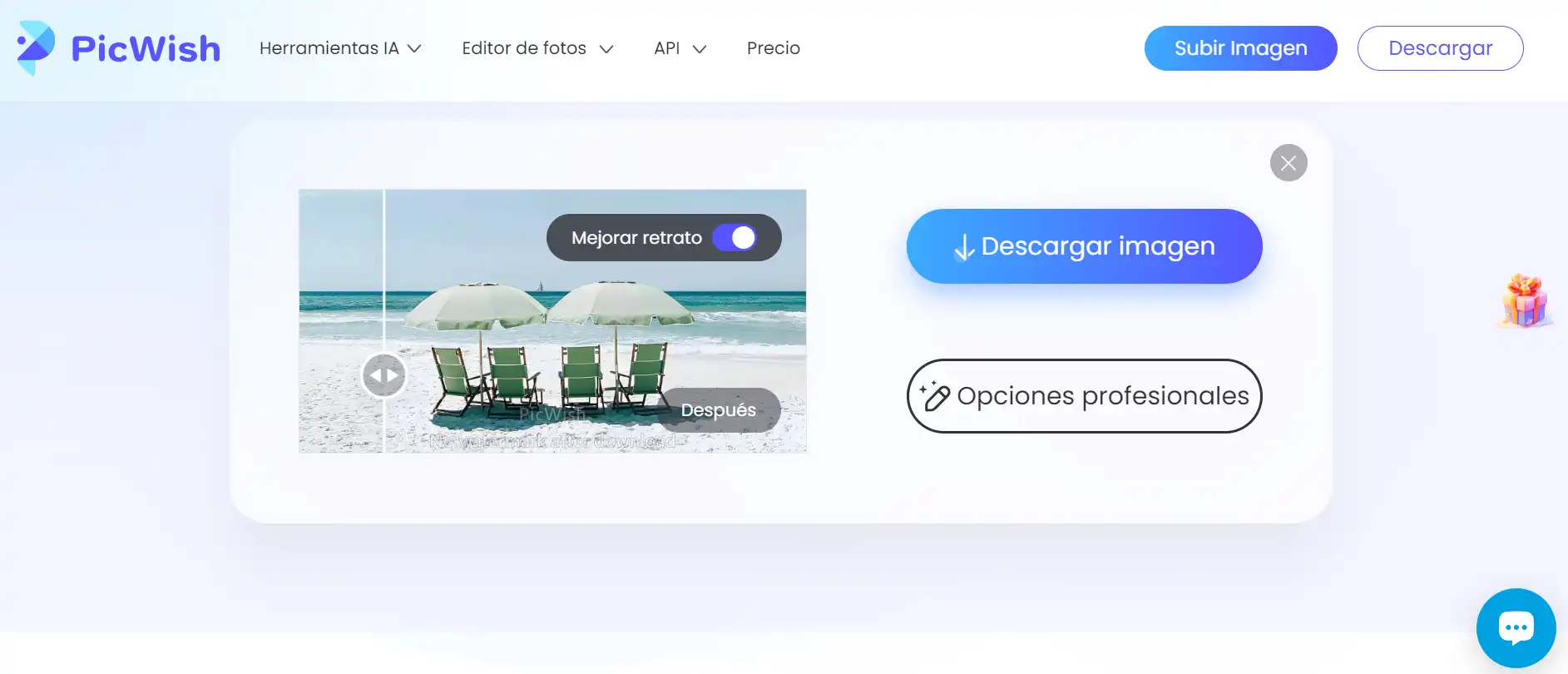
Task: Expand the API dropdown menu
Action: 680,48
